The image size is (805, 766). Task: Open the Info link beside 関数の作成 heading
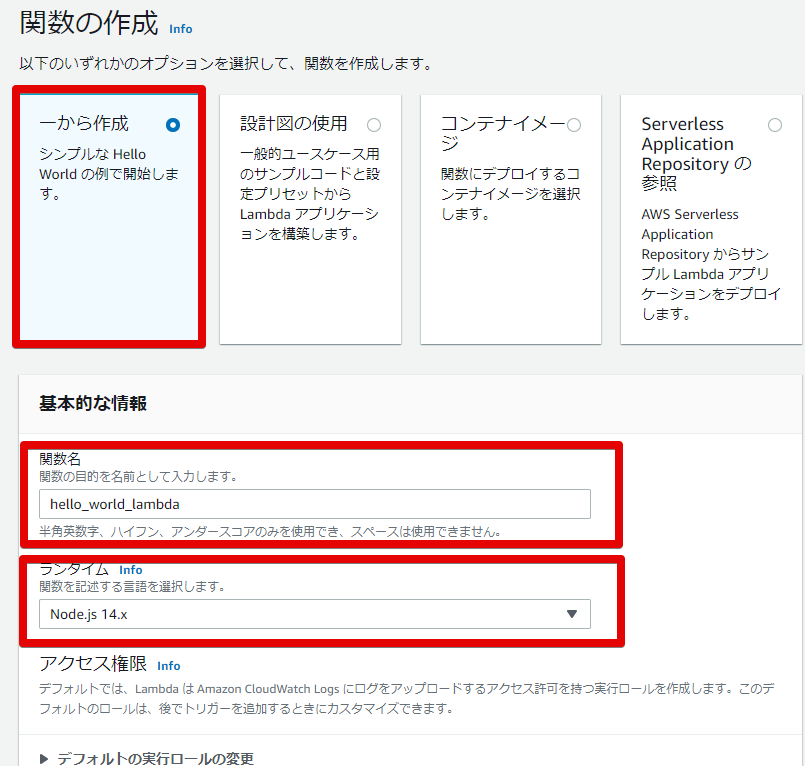[x=180, y=30]
